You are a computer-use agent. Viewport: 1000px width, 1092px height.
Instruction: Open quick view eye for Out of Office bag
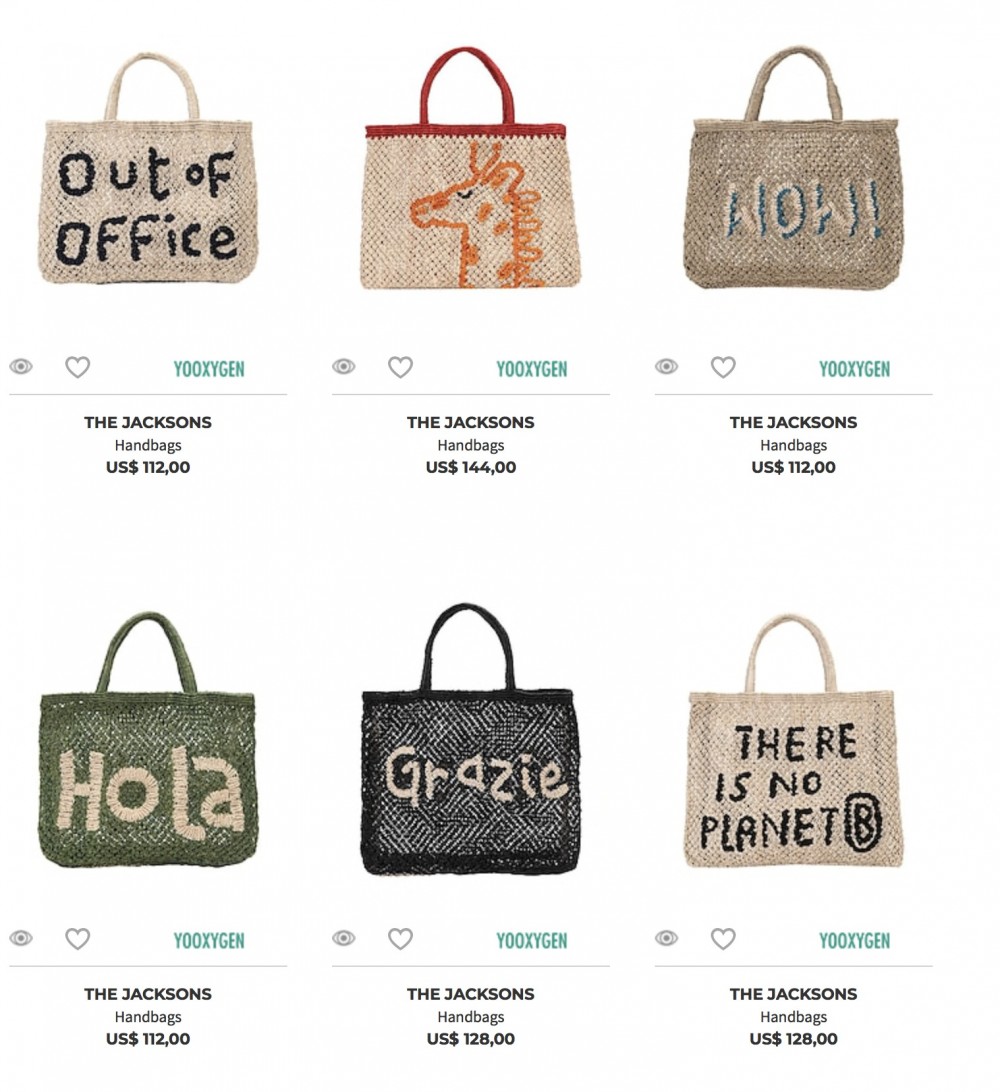tap(21, 366)
